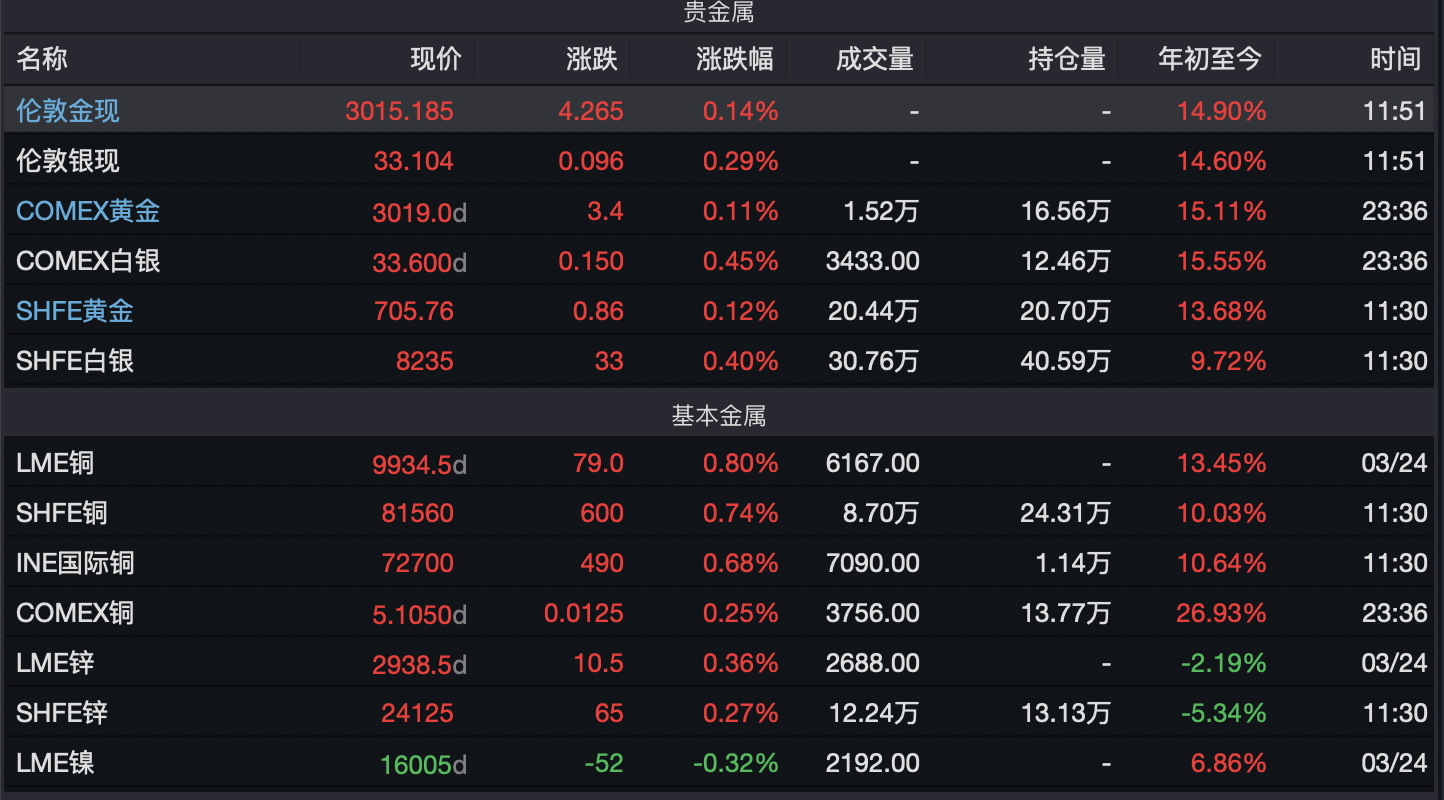
Task: Click the 时间 column header
Action: (1395, 59)
